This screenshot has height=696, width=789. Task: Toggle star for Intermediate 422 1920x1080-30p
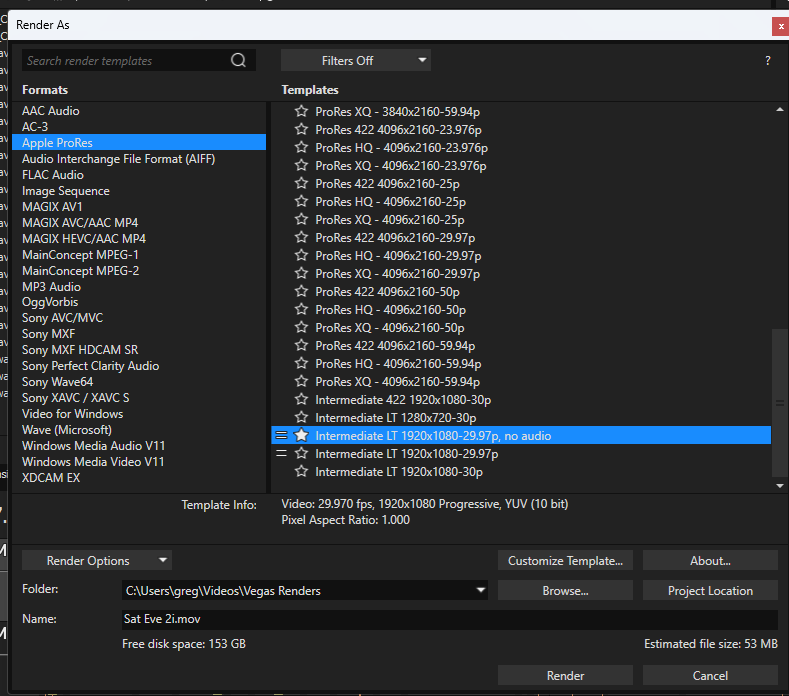tap(301, 400)
